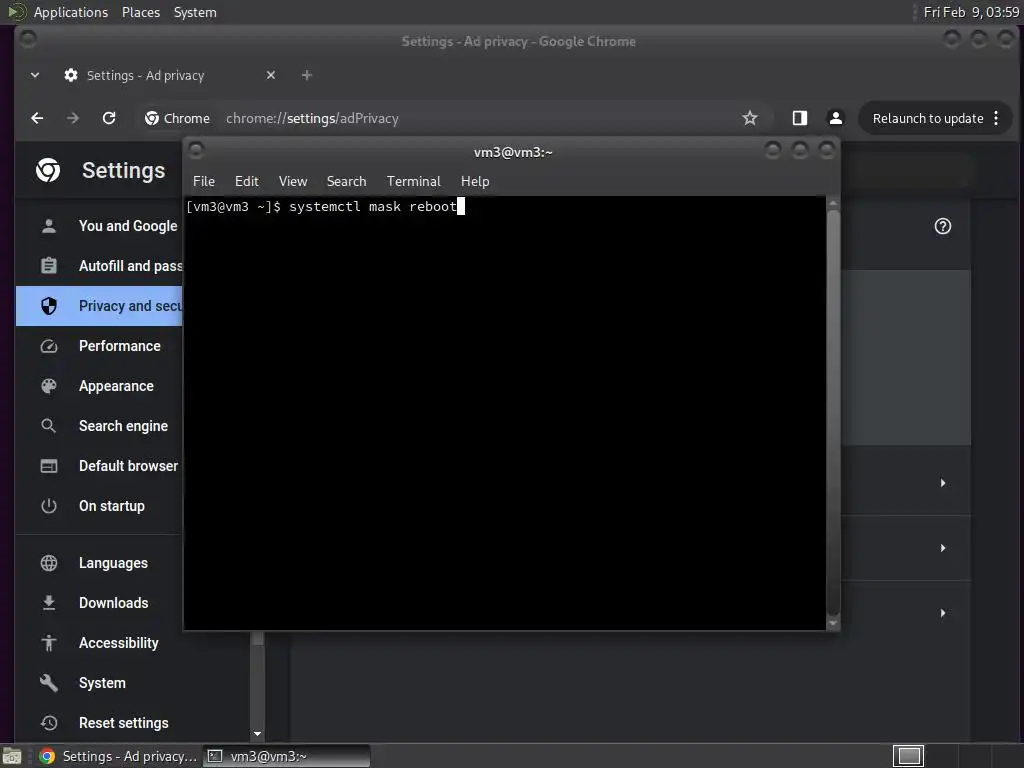Image resolution: width=1024 pixels, height=768 pixels.
Task: Click the Chrome forward navigation arrow
Action: point(73,118)
